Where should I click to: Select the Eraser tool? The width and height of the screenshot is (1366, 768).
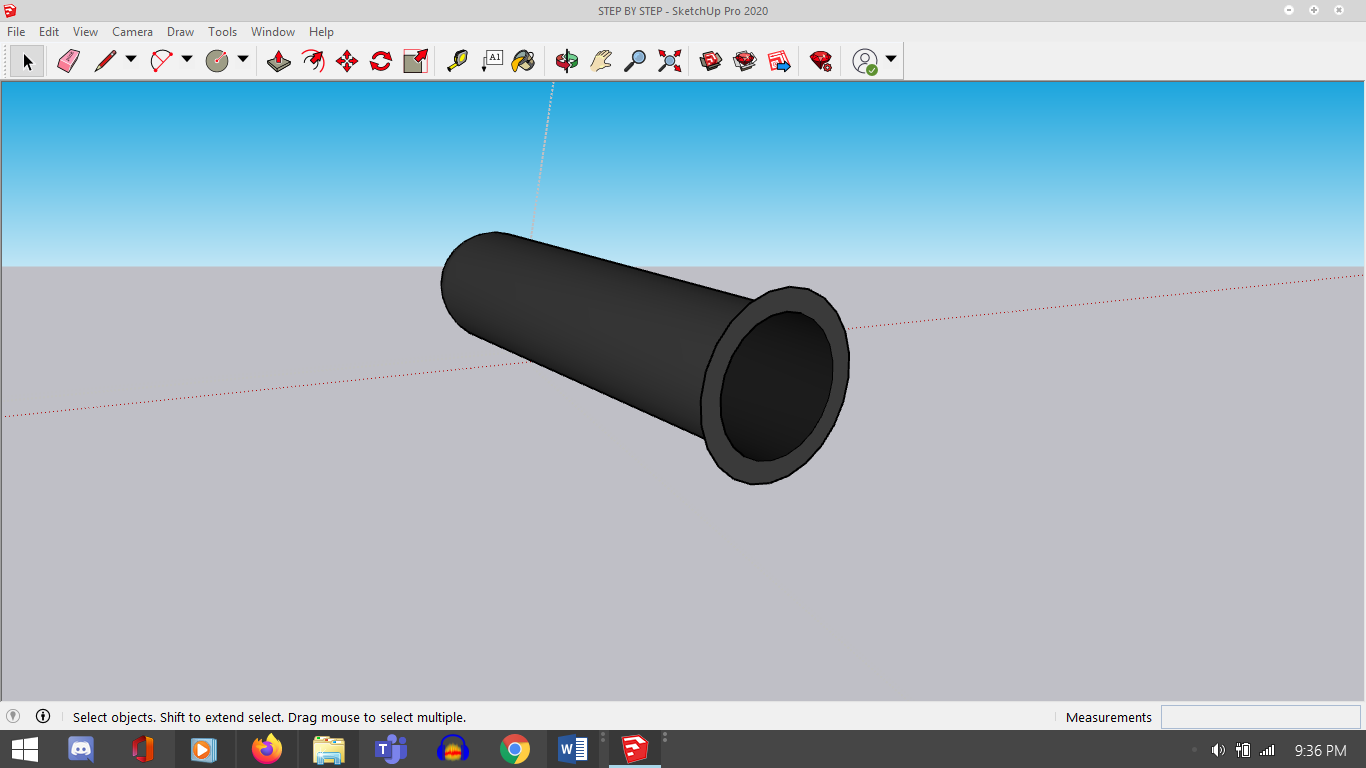68,61
